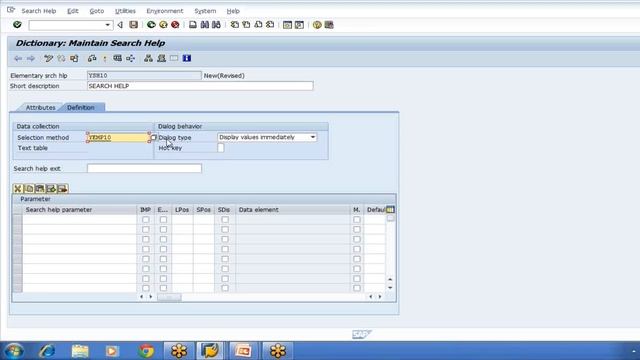Click the Elementary srch hlp field YS810
This screenshot has height=360, width=640.
click(144, 76)
